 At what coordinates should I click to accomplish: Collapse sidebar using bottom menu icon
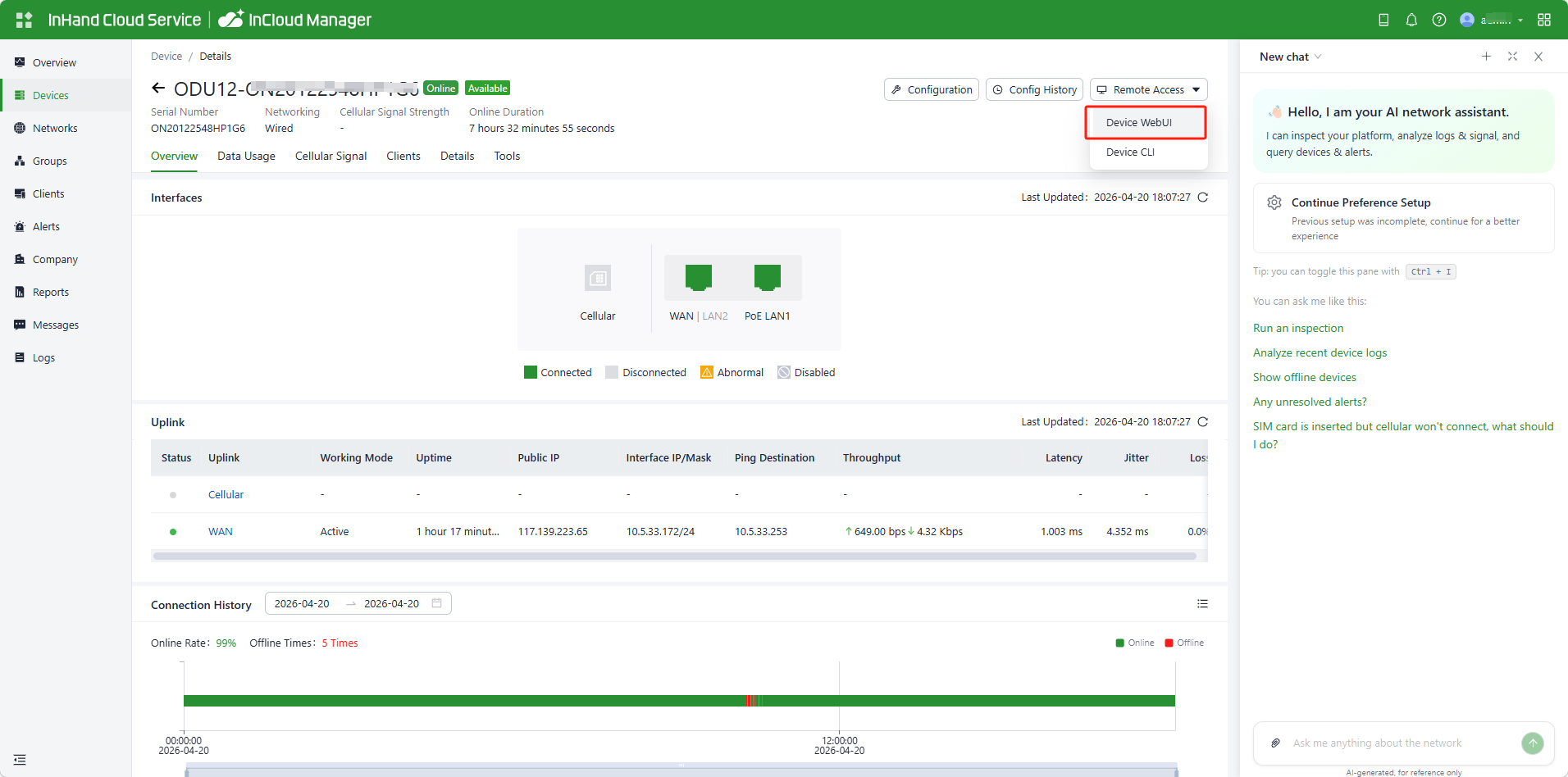(20, 760)
